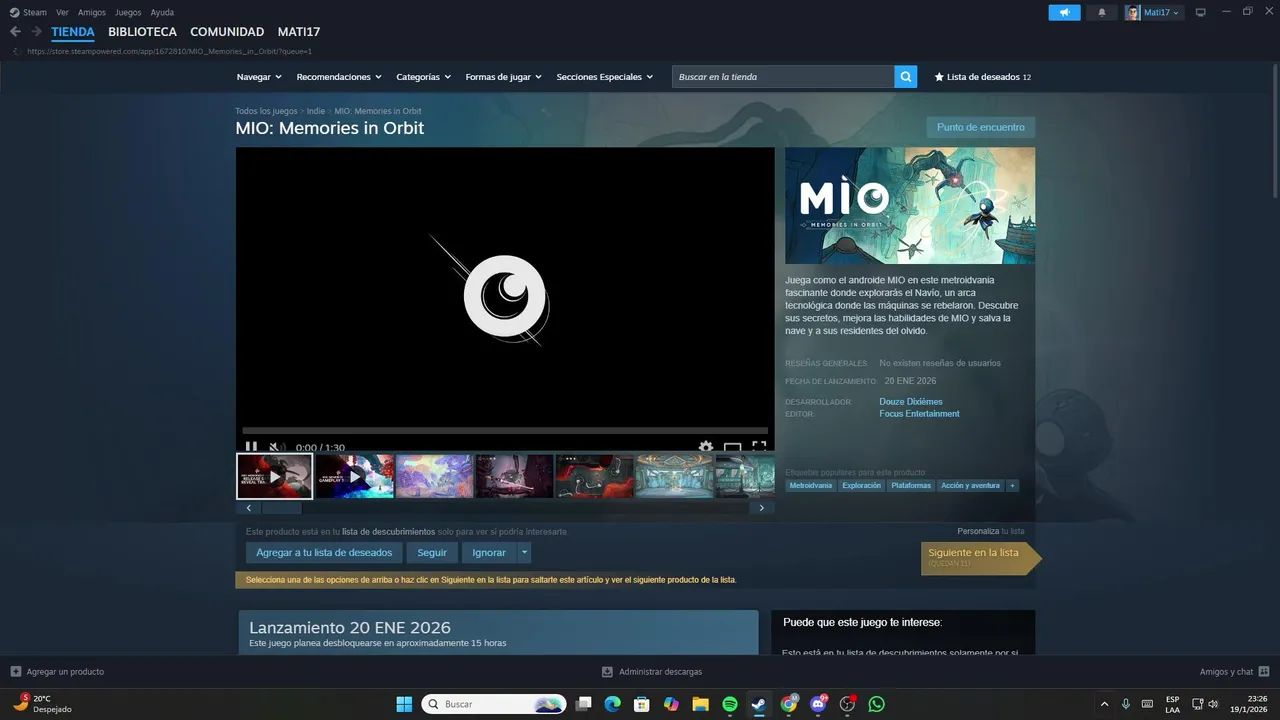1280x720 pixels.
Task: Select the Gameplay Trailer thumbnail
Action: 354,476
